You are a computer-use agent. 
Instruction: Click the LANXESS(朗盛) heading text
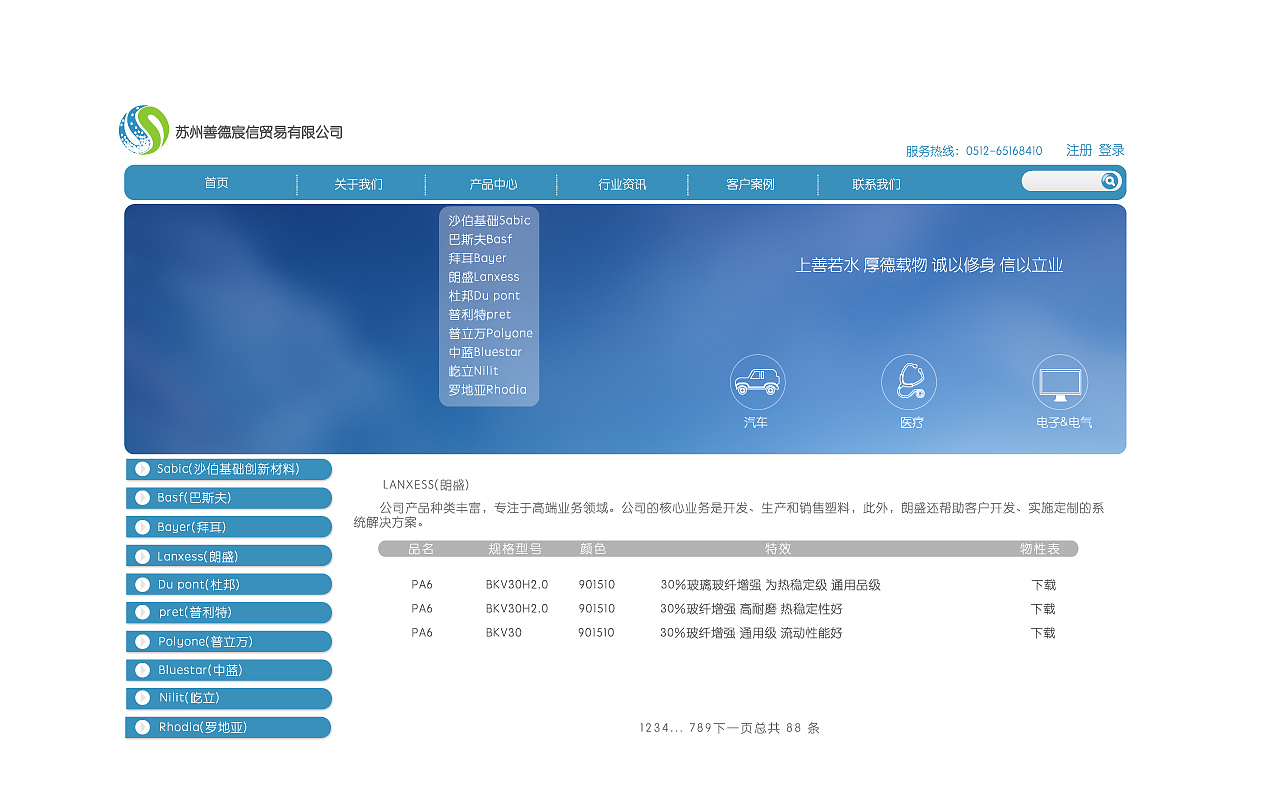click(426, 485)
